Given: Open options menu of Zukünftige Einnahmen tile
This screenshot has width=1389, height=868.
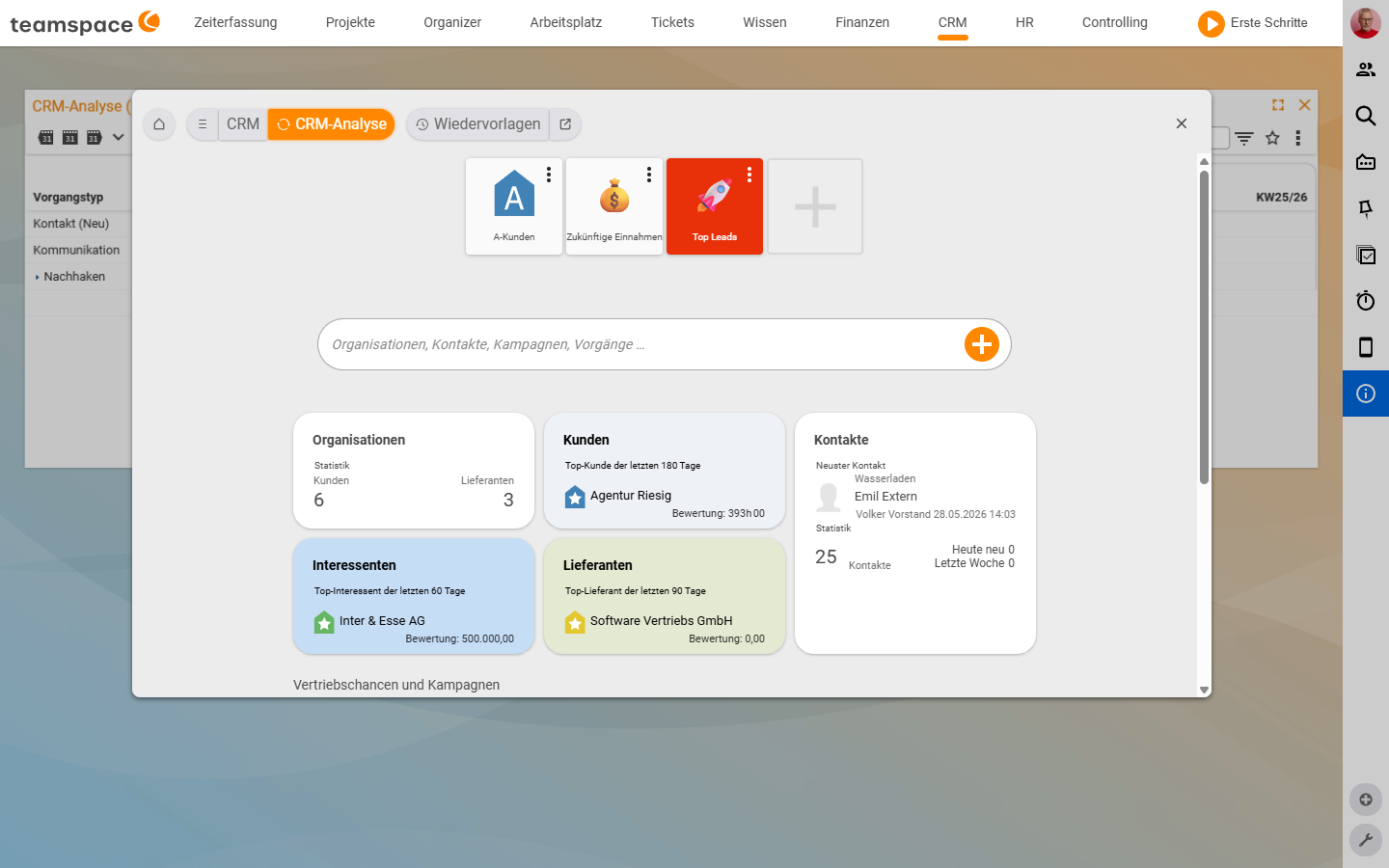Looking at the screenshot, I should click(649, 175).
